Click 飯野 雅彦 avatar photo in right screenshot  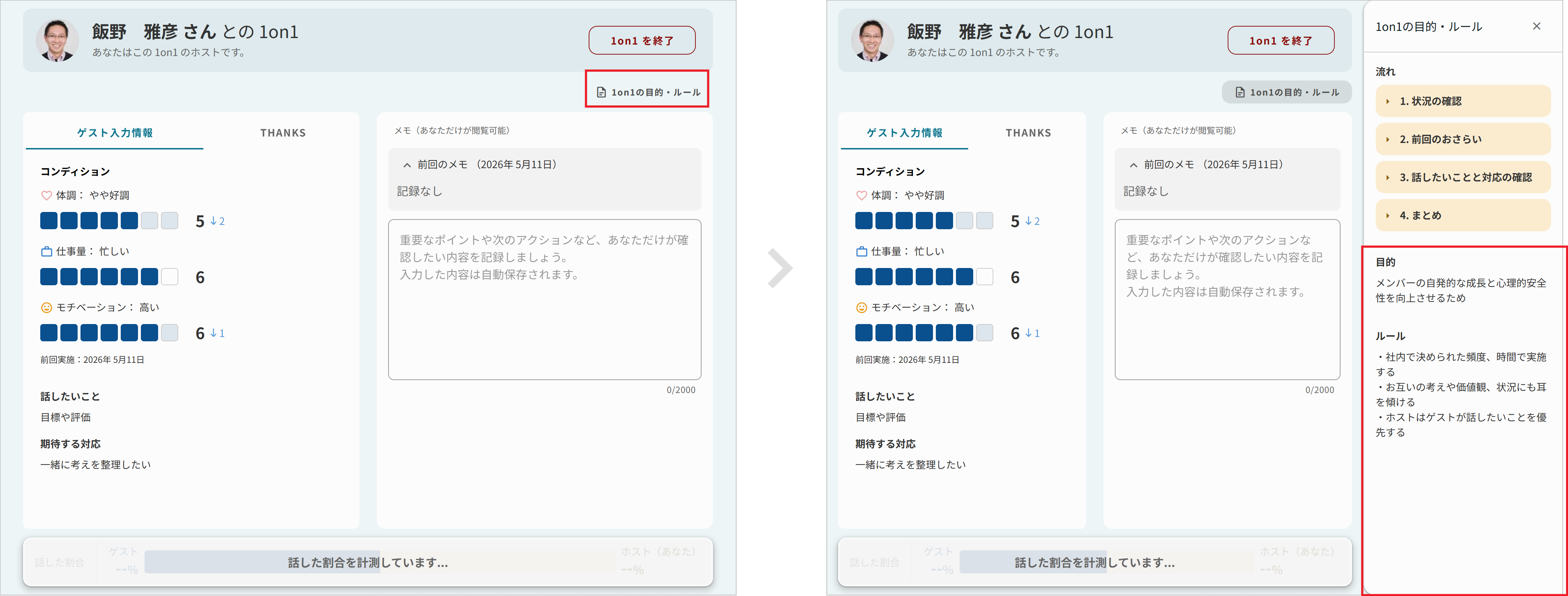872,40
